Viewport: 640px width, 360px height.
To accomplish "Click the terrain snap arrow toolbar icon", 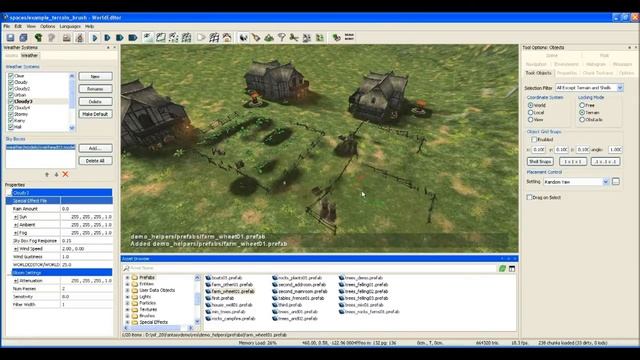I will 148,38.
